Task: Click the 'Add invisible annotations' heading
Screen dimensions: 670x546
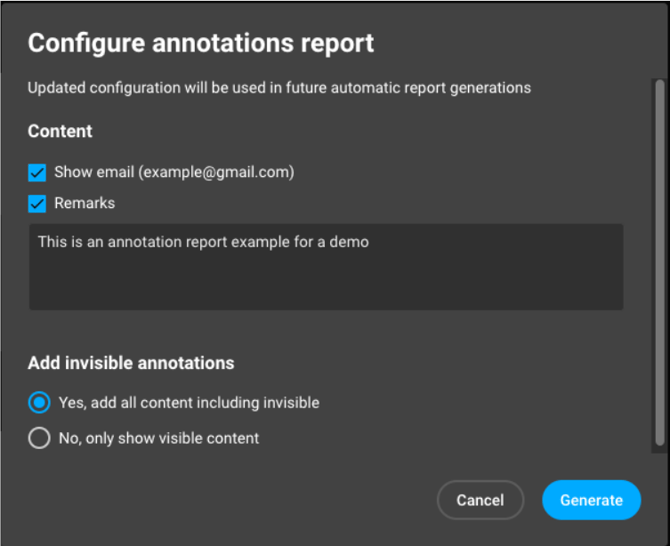Action: coord(131,363)
